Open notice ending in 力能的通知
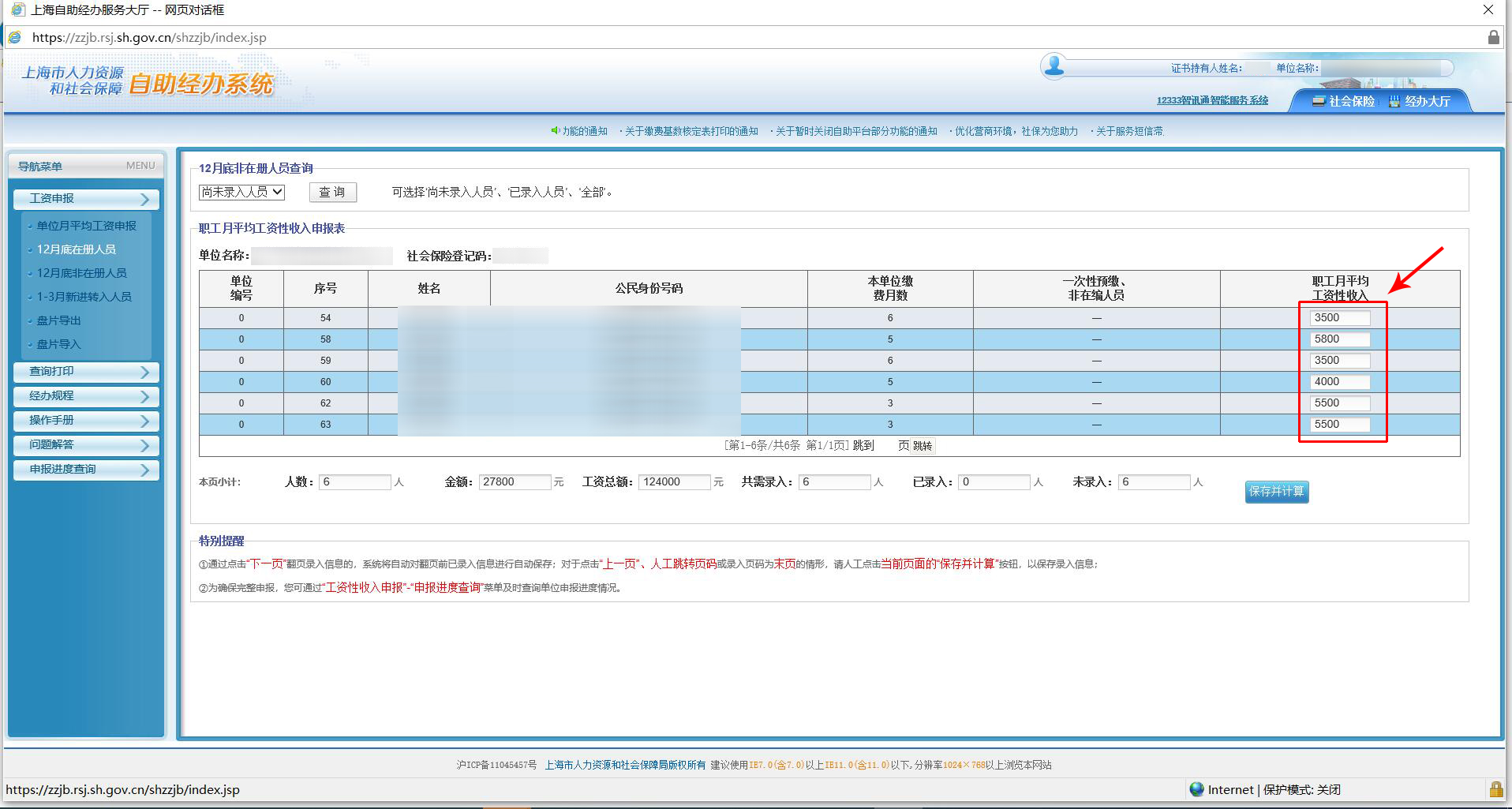 click(585, 131)
